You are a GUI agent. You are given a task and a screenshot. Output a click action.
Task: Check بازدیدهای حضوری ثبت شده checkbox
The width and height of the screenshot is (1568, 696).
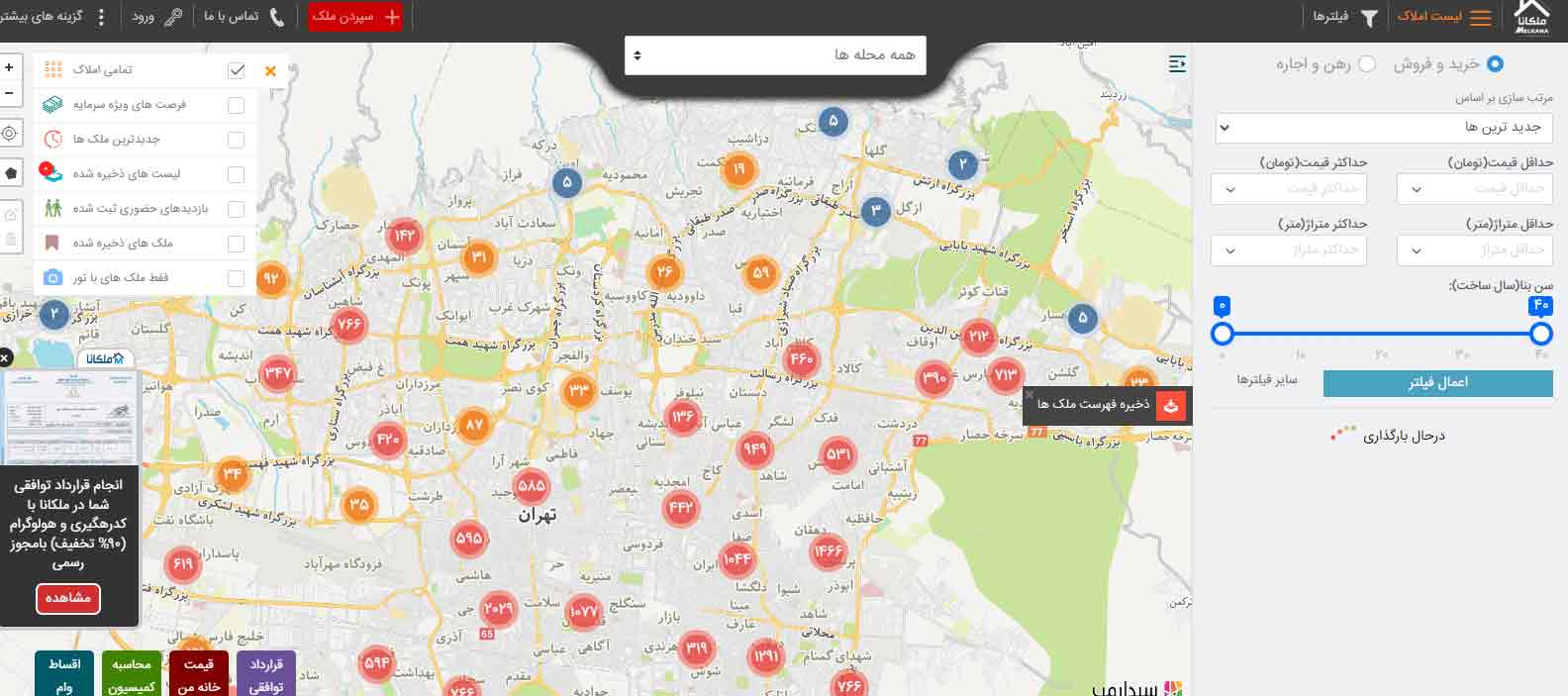[236, 209]
